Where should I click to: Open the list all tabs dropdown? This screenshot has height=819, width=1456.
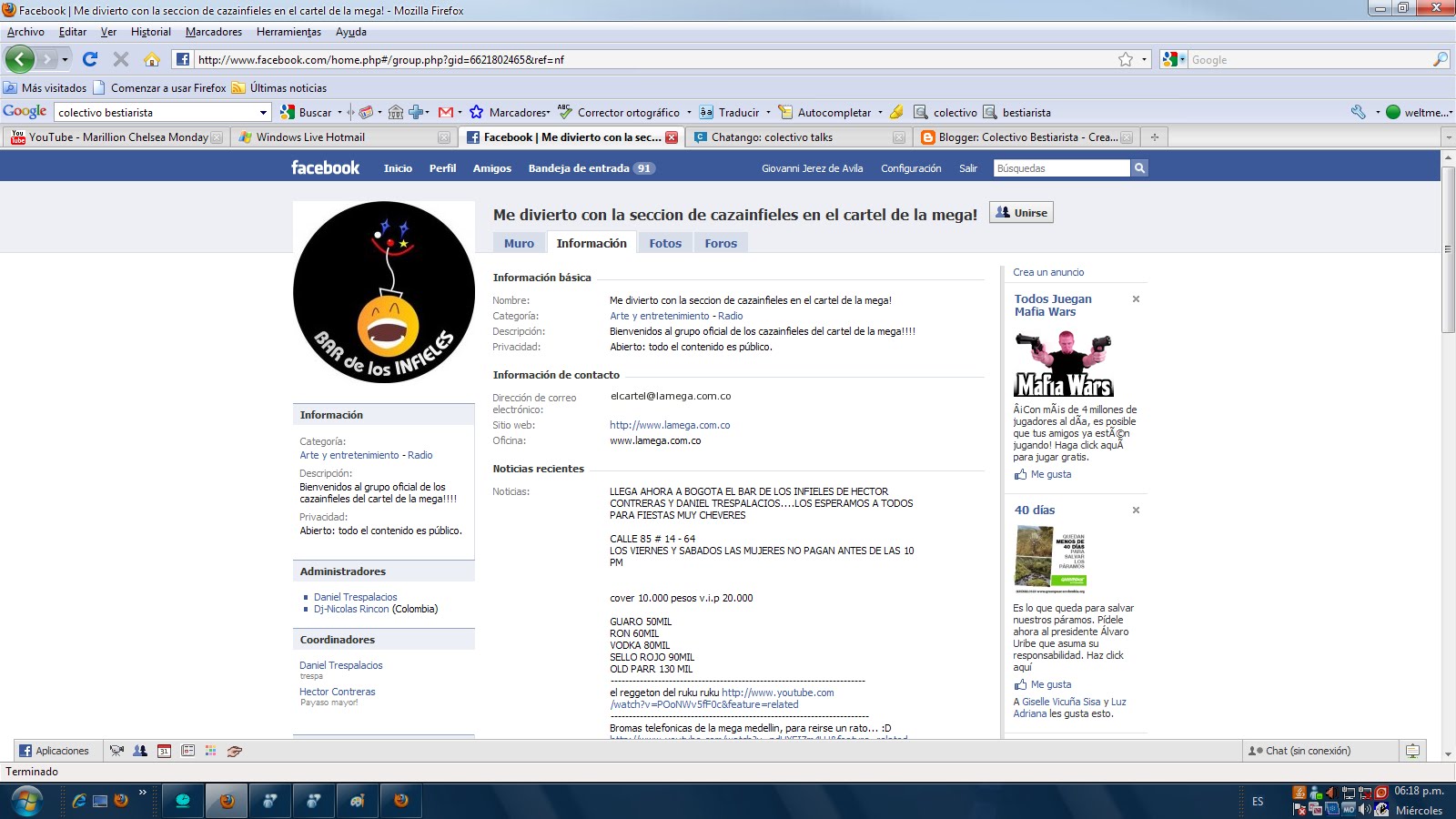click(1448, 137)
